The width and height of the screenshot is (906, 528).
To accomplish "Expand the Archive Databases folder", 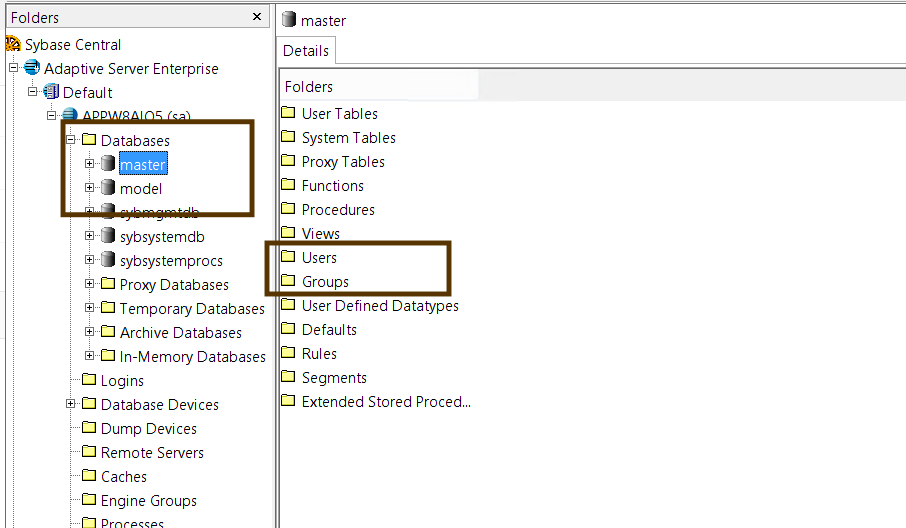I will pyautogui.click(x=90, y=331).
